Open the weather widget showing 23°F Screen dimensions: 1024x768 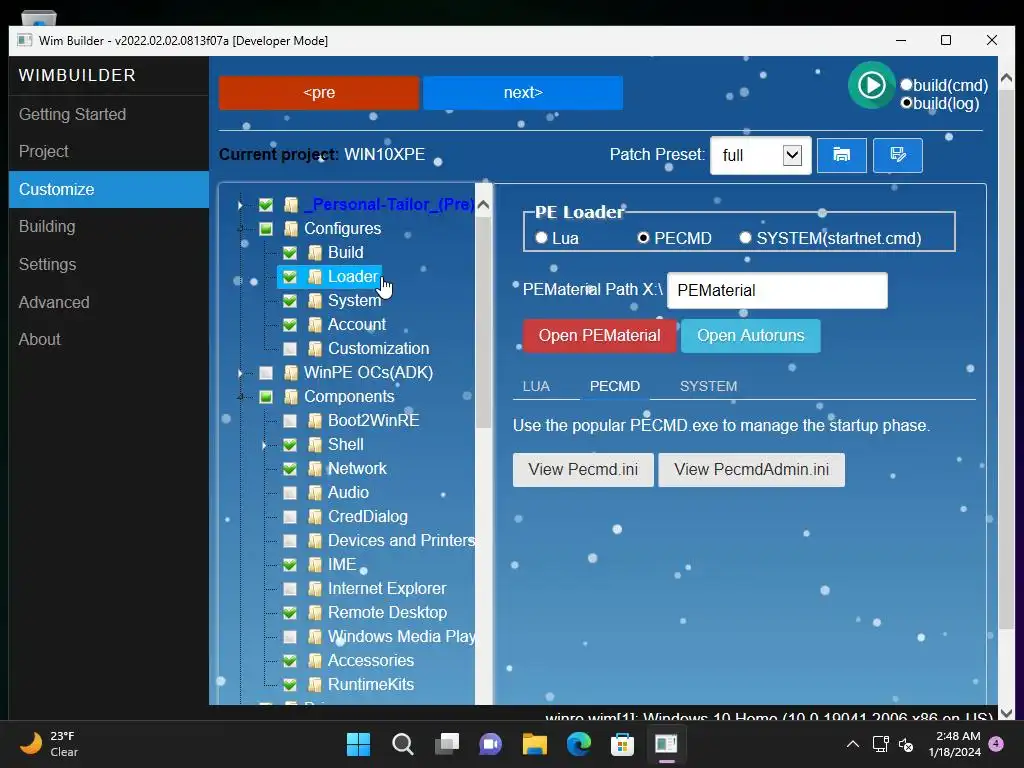pyautogui.click(x=50, y=744)
